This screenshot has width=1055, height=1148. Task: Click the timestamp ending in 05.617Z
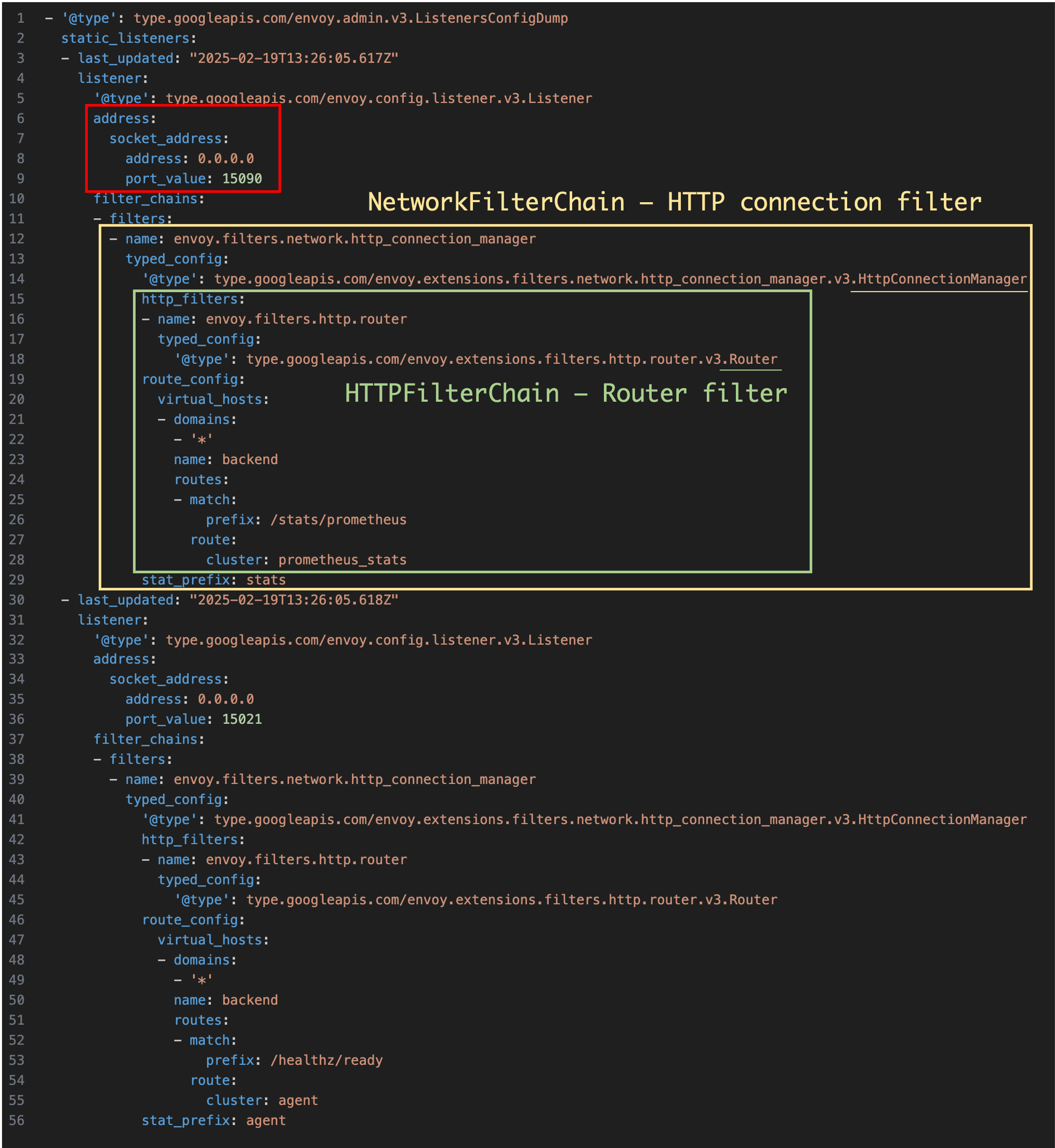coord(294,58)
